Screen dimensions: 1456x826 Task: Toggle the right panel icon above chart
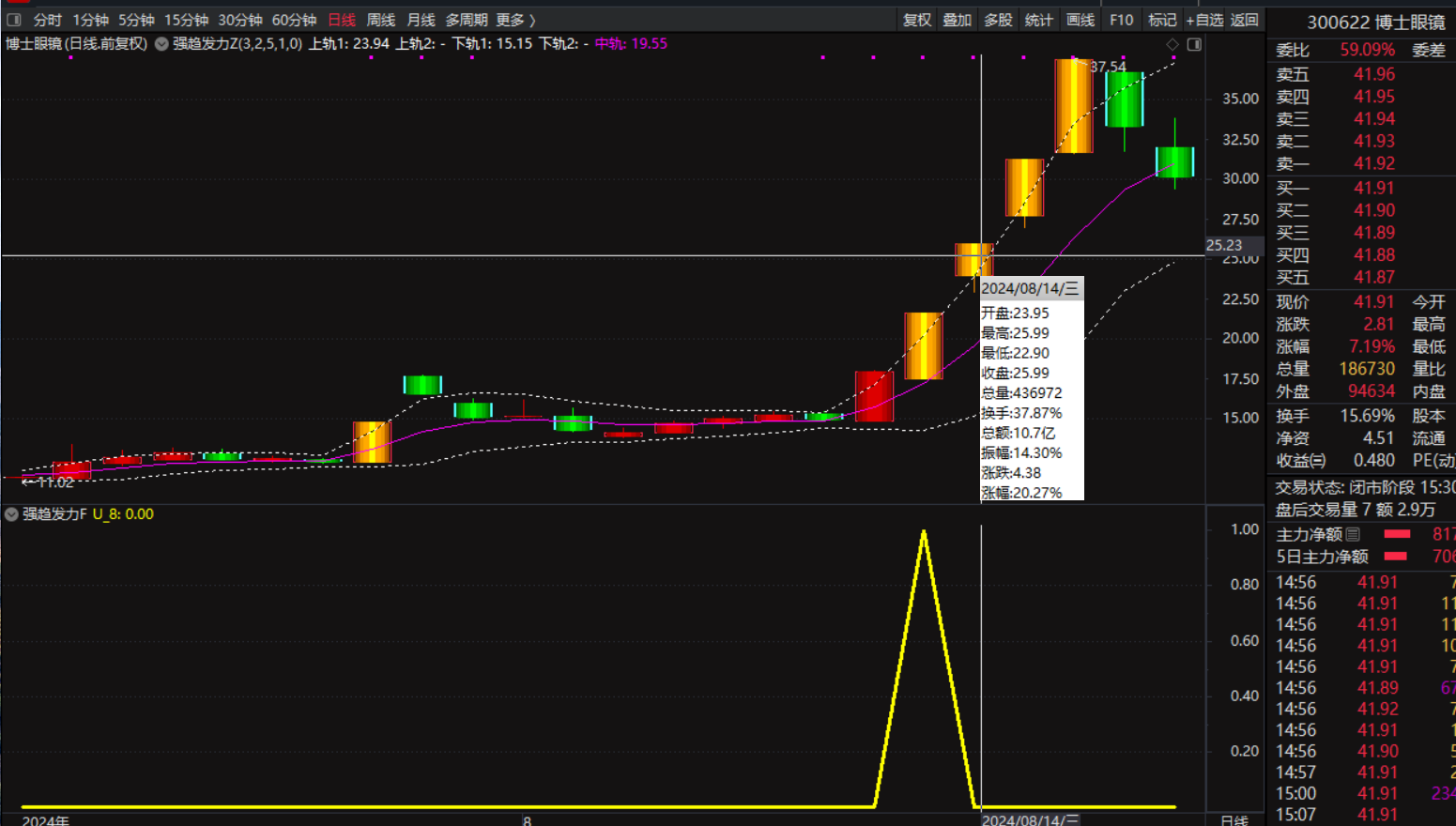pos(1194,44)
